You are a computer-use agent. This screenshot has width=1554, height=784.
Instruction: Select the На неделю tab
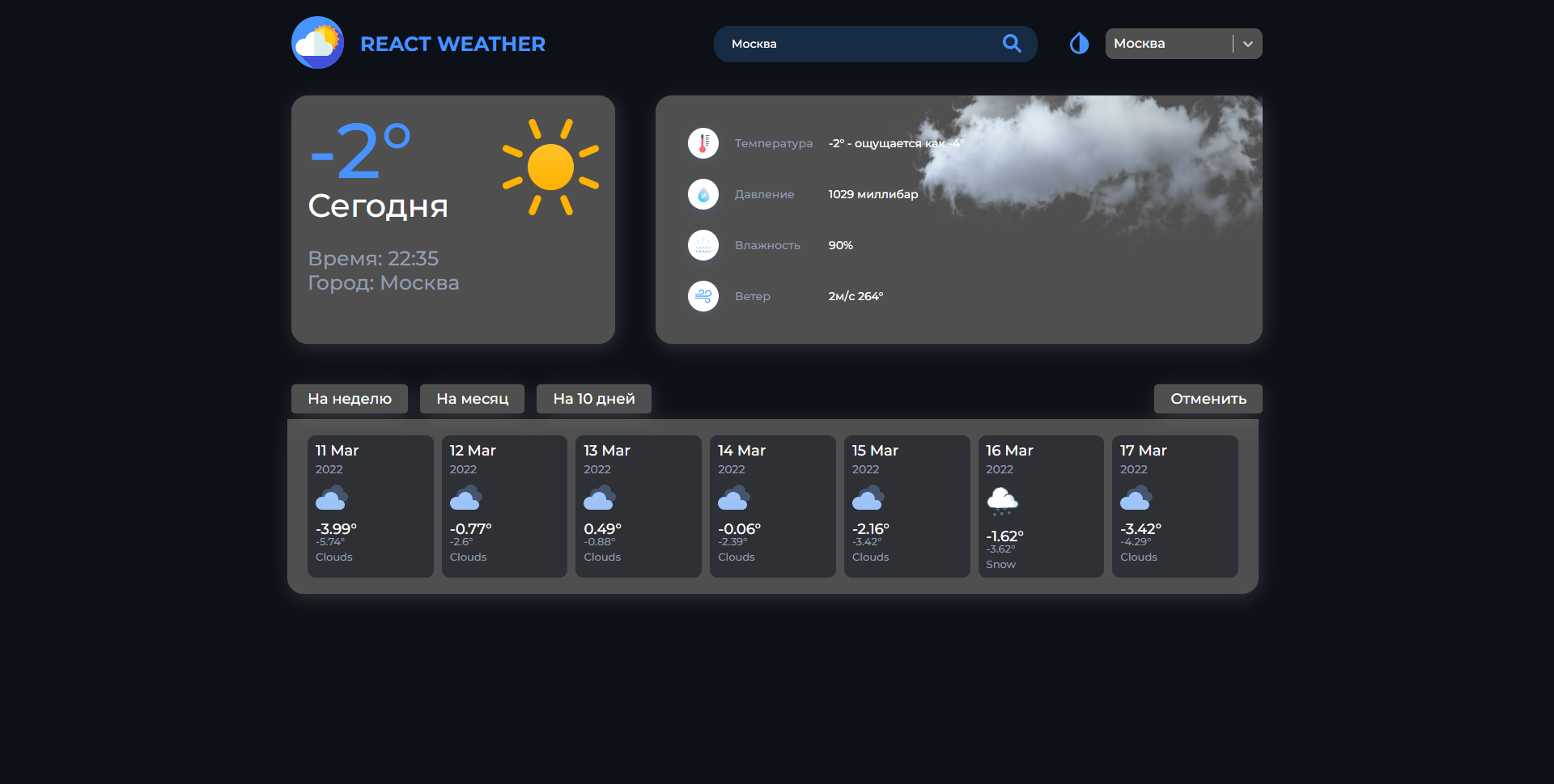pos(350,399)
